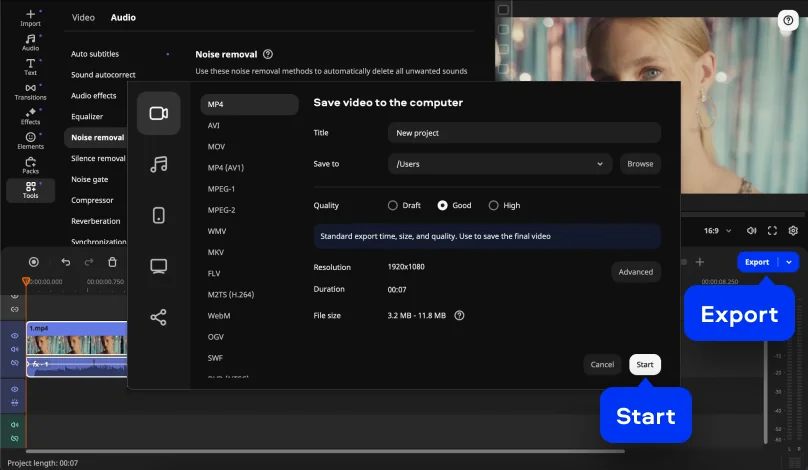Select the High quality radio button
Image resolution: width=808 pixels, height=470 pixels.
[493, 205]
